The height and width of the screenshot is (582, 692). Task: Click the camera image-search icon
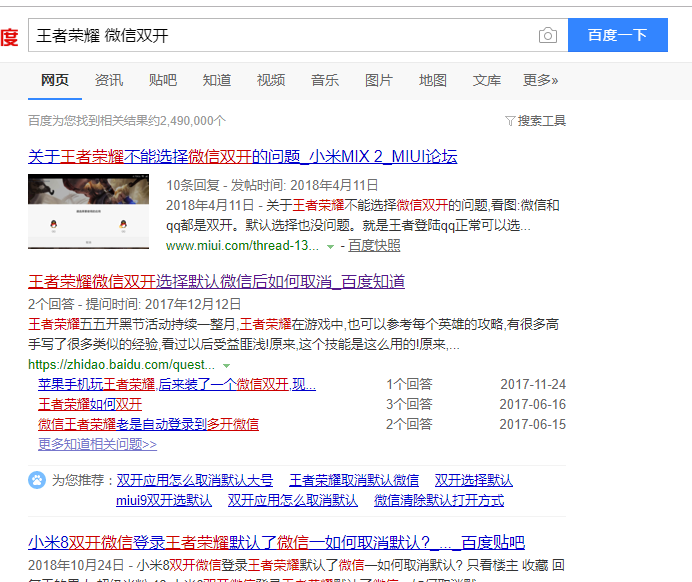point(548,35)
